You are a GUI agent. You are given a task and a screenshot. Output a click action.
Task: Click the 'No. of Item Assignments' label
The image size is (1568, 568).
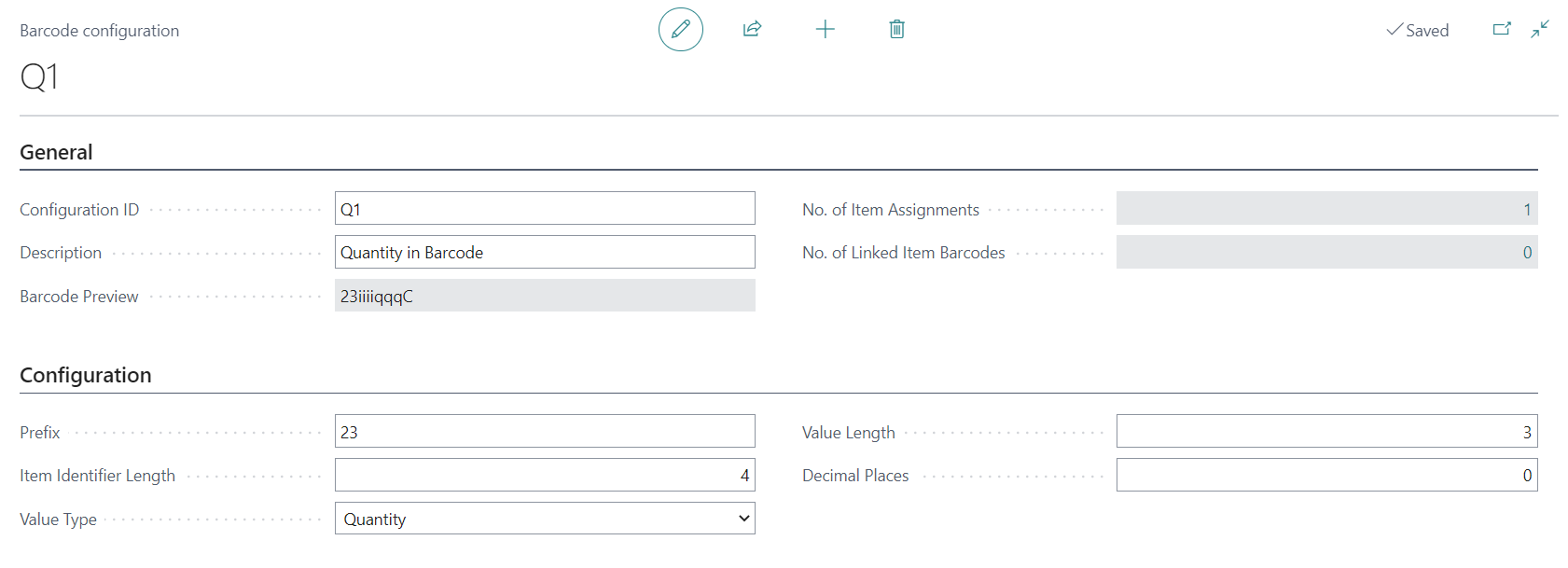pos(891,210)
